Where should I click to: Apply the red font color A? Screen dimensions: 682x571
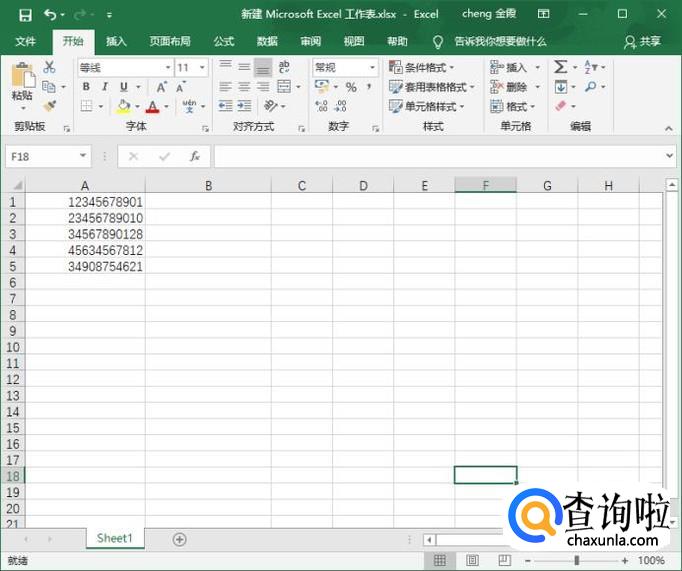(x=152, y=106)
